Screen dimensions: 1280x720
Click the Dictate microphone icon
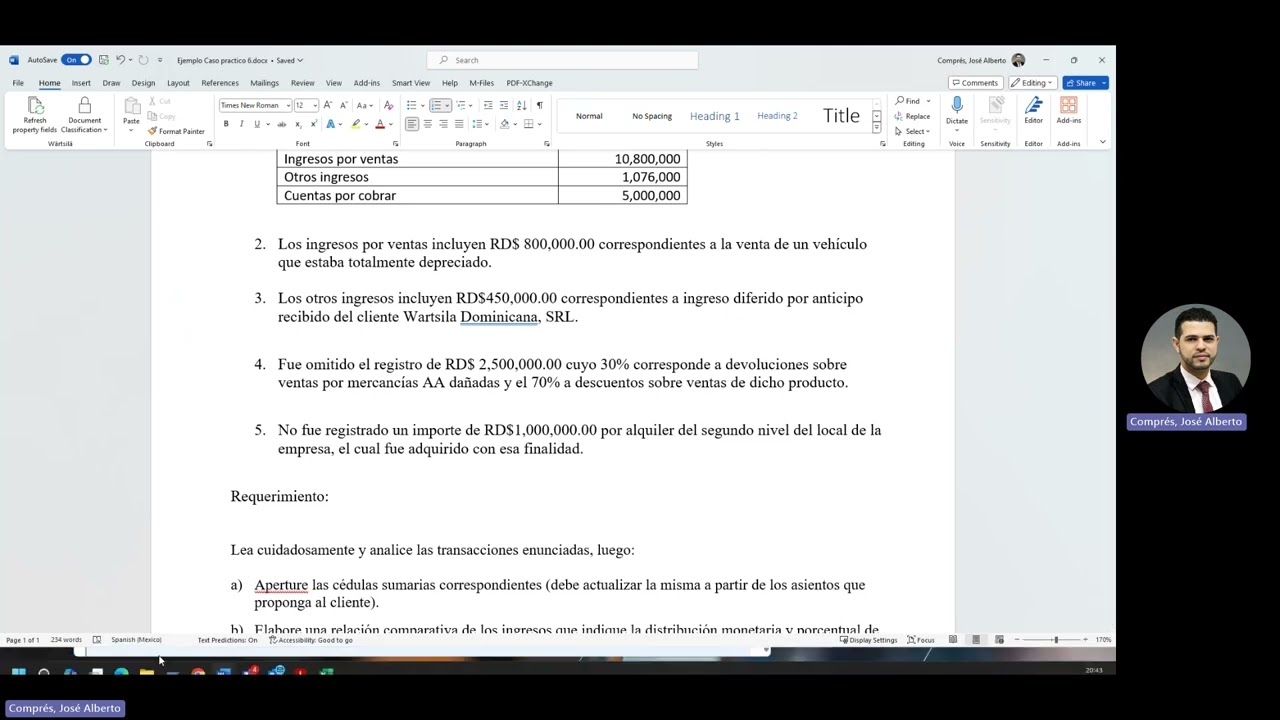pos(957,106)
